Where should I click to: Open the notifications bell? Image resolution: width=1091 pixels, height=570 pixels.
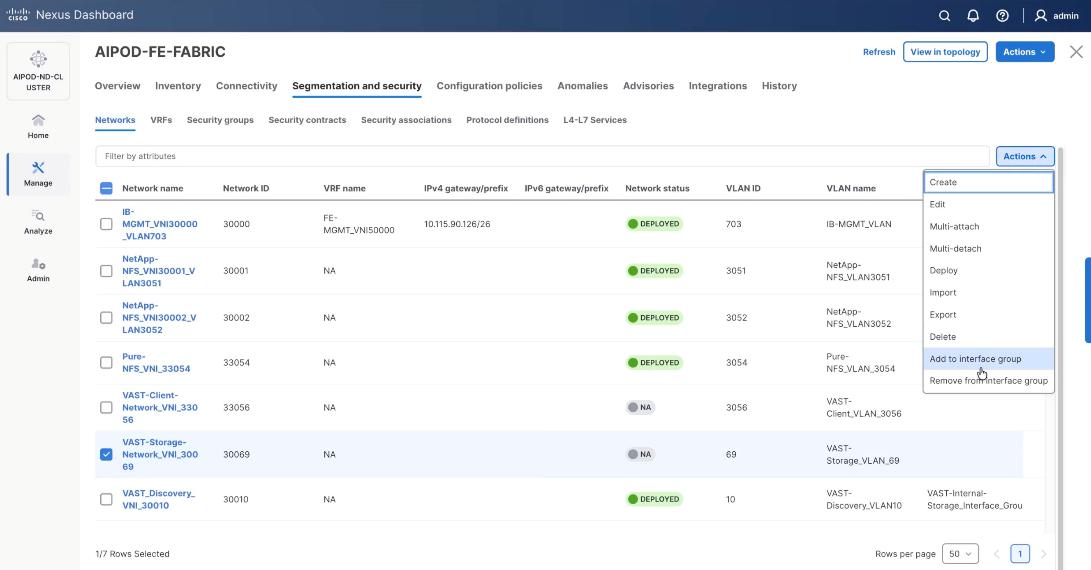973,16
